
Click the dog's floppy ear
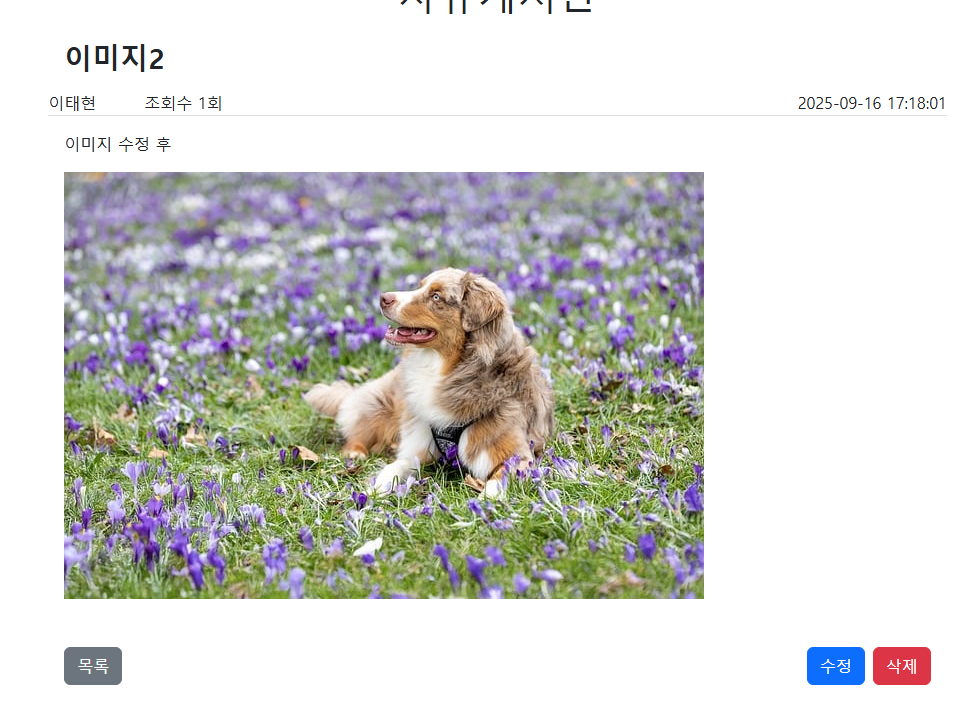click(x=484, y=304)
